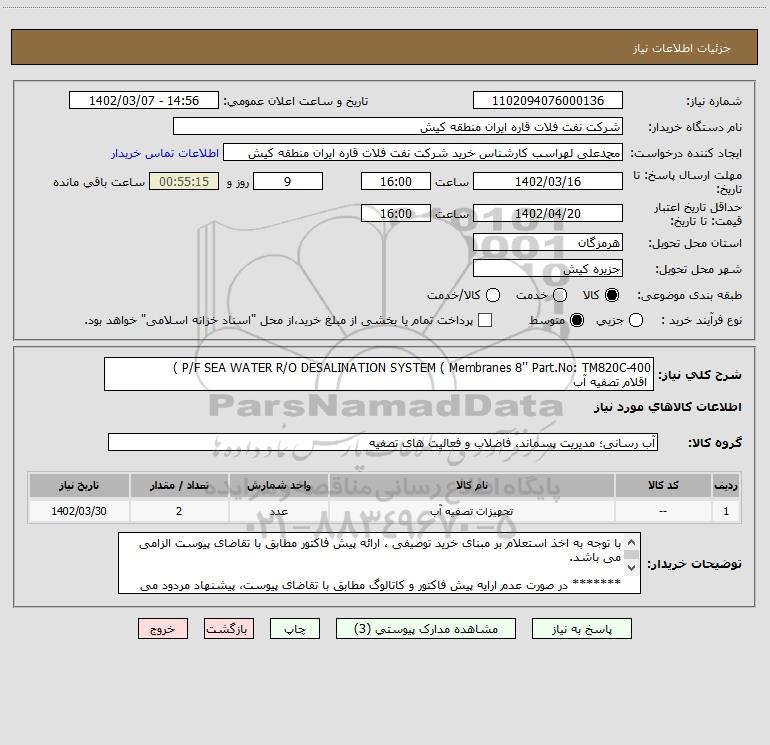Open the اطلاعات تماس خریدار link
The width and height of the screenshot is (770, 745).
pyautogui.click(x=165, y=153)
